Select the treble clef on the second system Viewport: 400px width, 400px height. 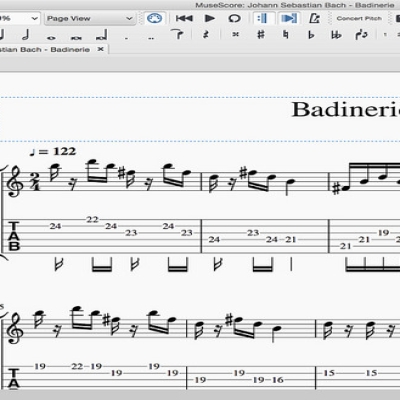(15, 328)
